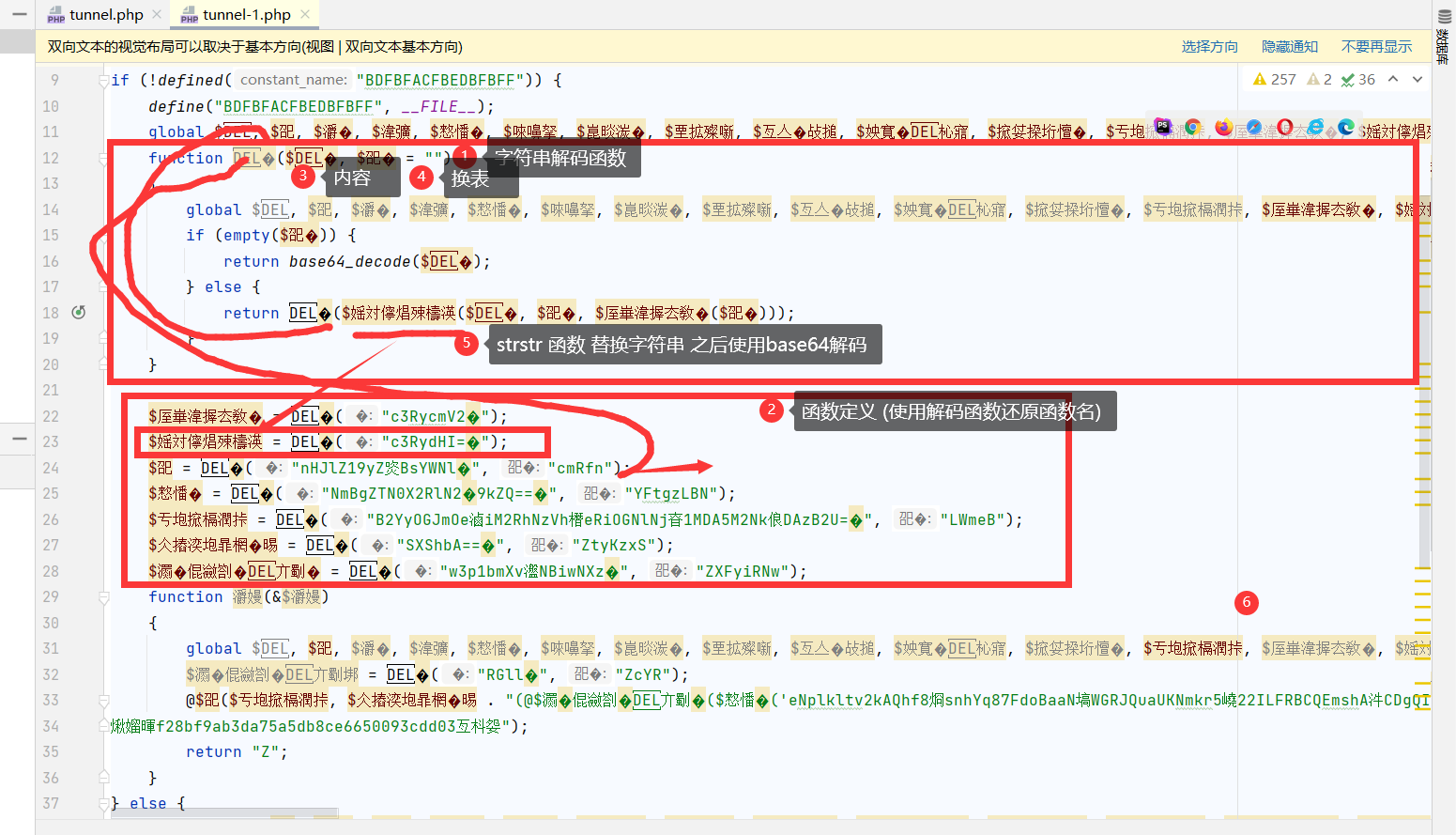
Task: Open the Database tool window icon
Action: coord(1445,17)
